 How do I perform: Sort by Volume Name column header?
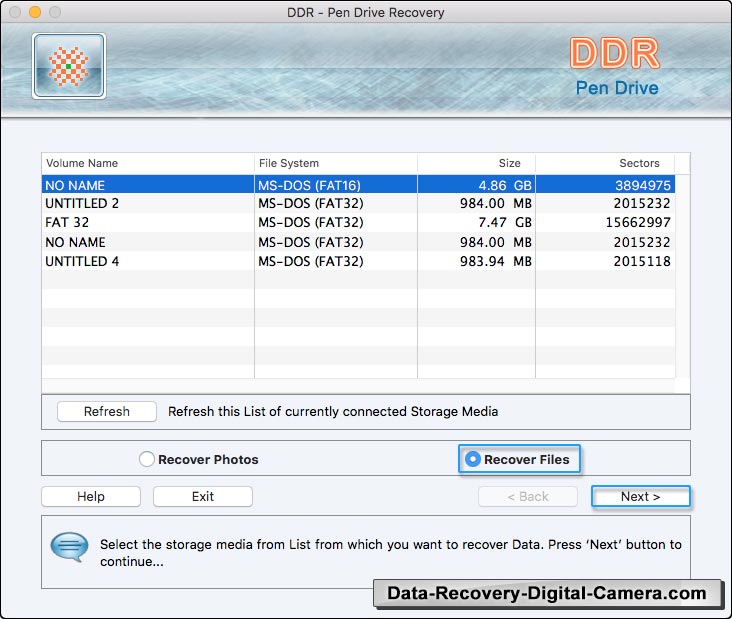tap(148, 163)
